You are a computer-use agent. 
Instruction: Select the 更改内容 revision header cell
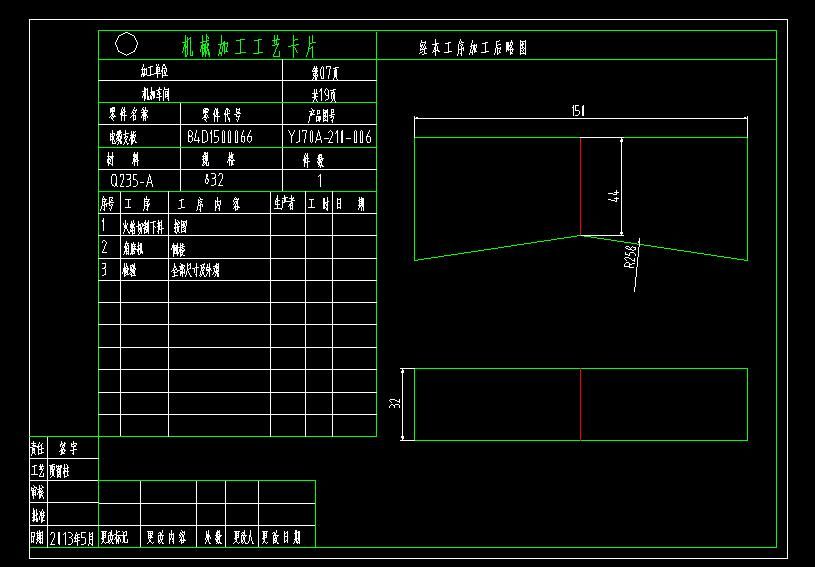(168, 537)
